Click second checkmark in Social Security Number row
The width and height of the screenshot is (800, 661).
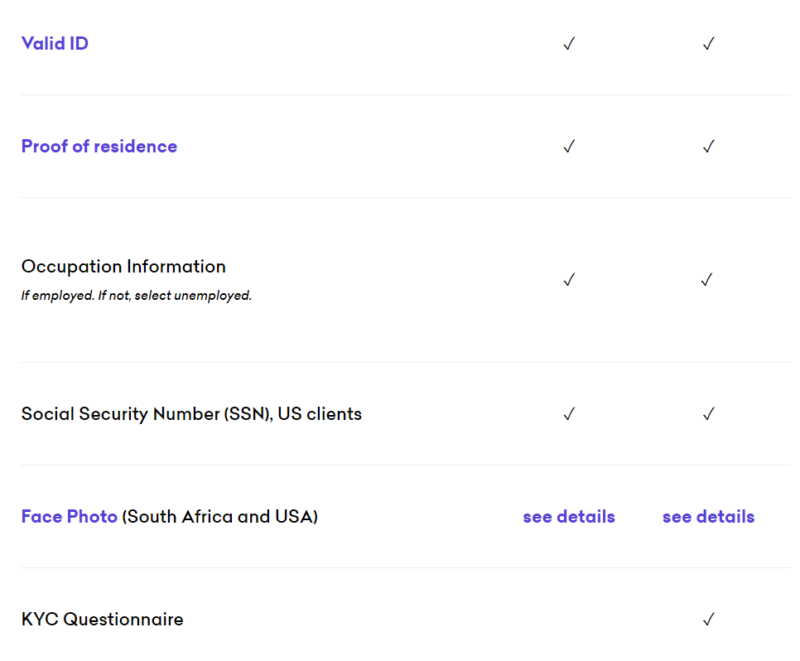(708, 414)
